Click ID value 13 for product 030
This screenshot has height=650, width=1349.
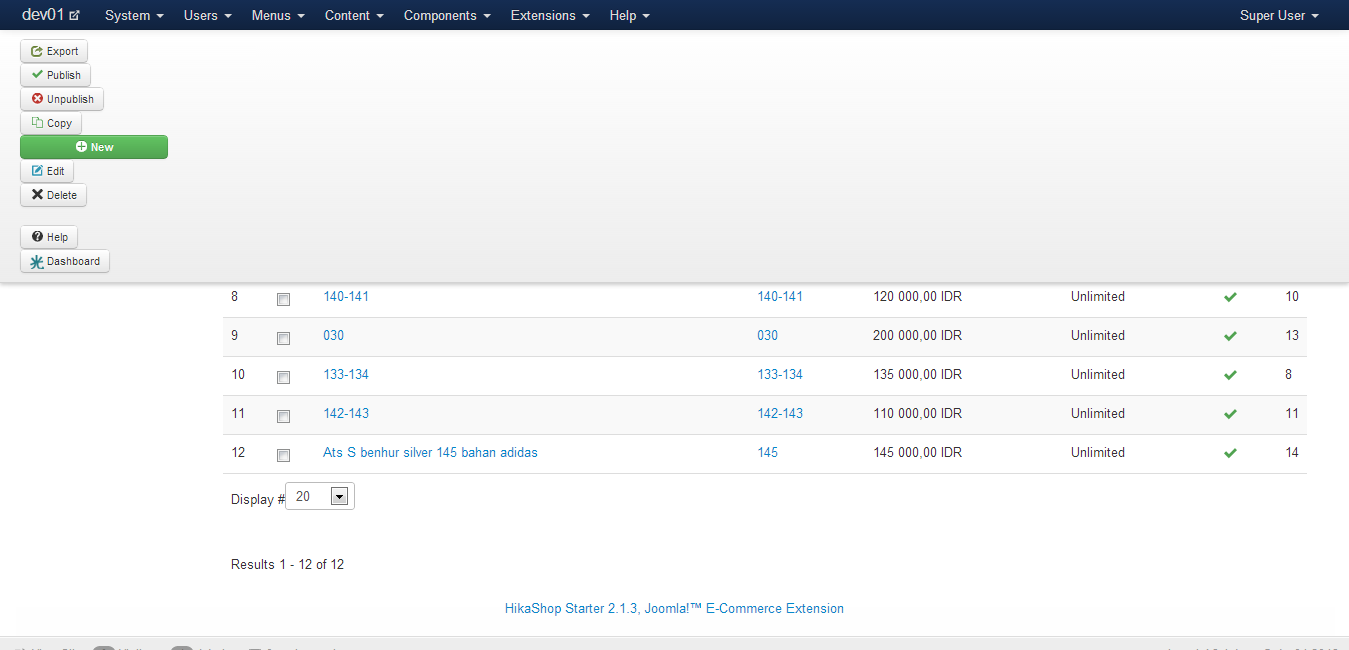(1292, 335)
